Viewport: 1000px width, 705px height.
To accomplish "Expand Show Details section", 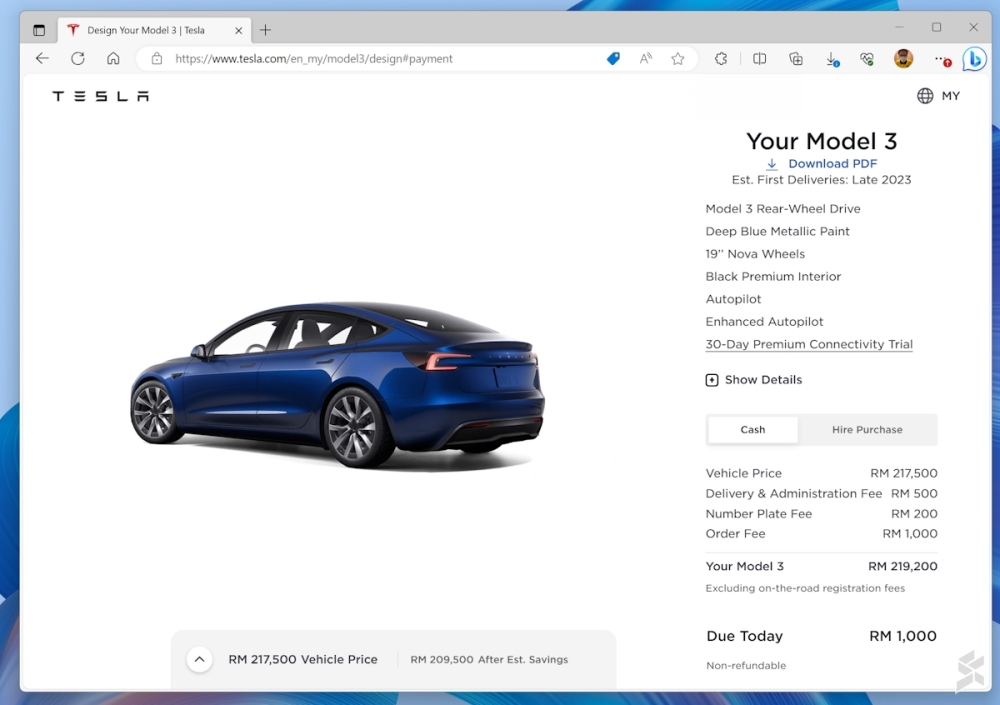I will pyautogui.click(x=753, y=380).
